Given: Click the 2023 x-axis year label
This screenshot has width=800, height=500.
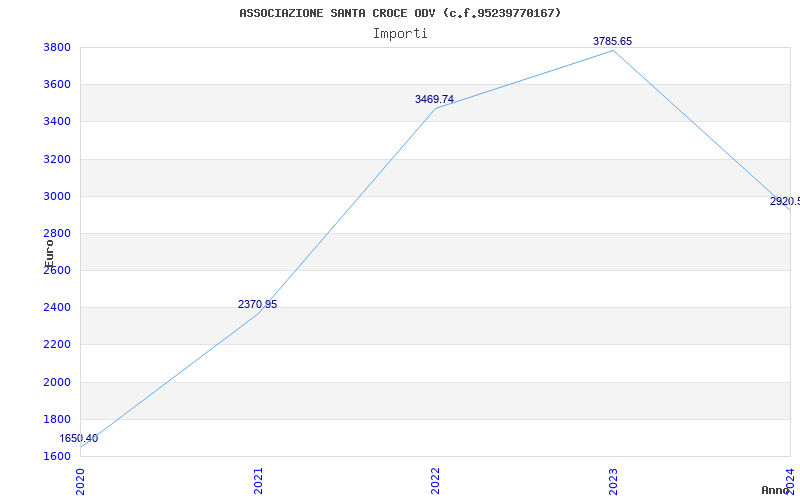Looking at the screenshot, I should coord(613,481).
